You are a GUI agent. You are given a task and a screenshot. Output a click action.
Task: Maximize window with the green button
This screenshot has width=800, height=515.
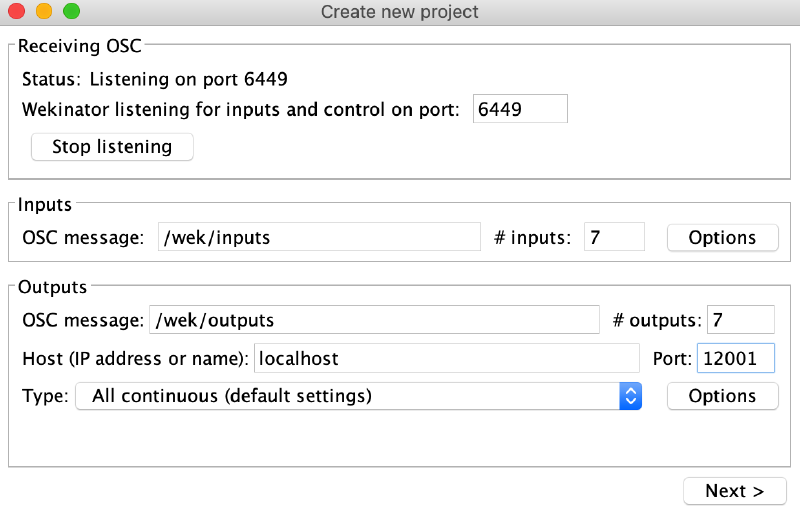(71, 12)
